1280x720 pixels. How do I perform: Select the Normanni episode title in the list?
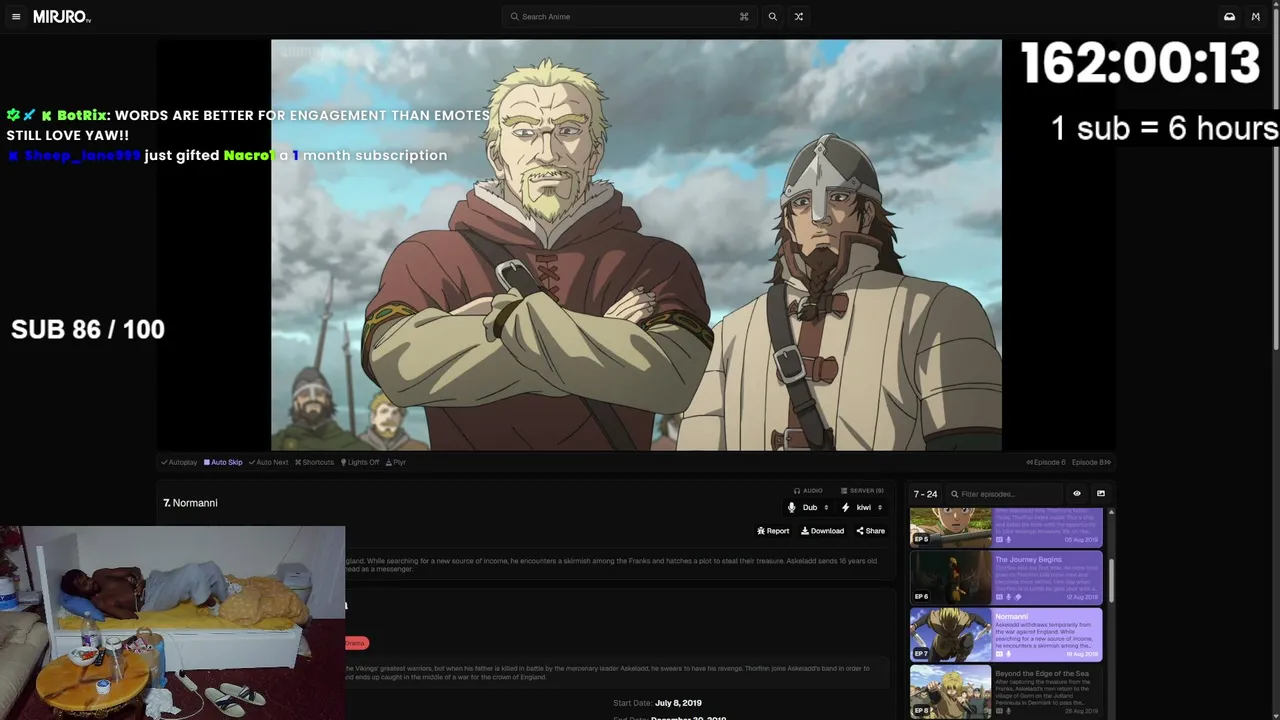pyautogui.click(x=1011, y=617)
